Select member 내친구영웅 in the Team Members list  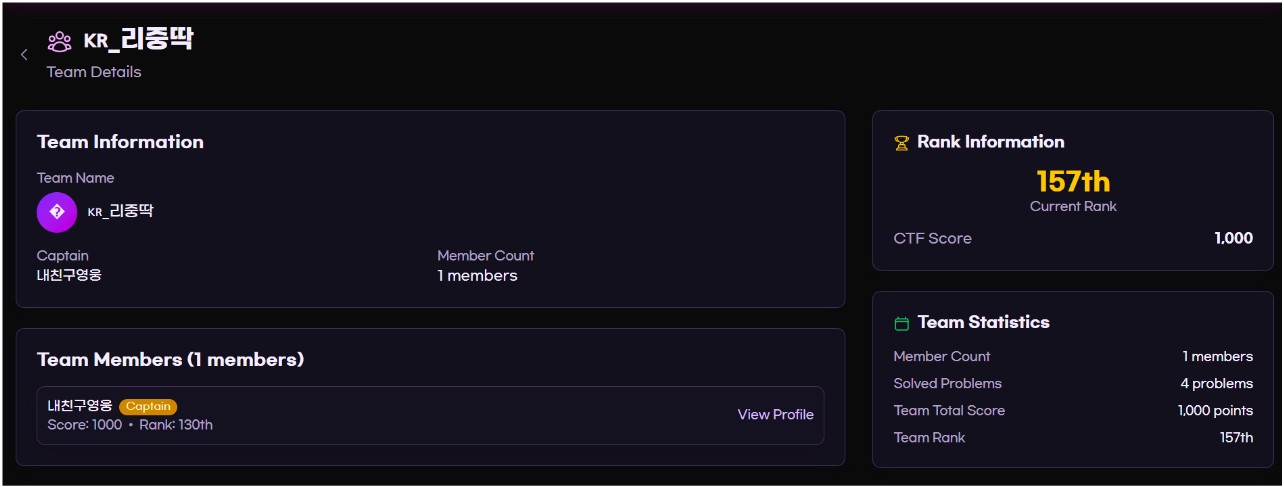coord(80,406)
